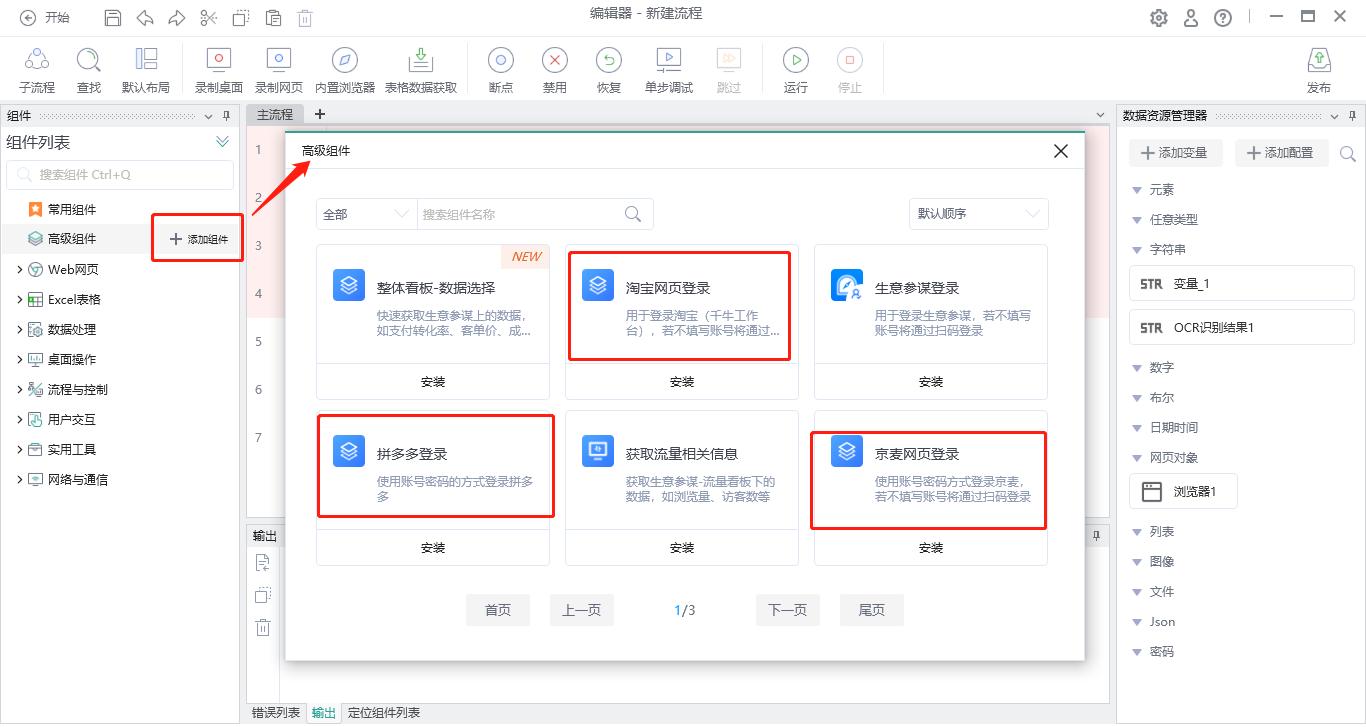Click the 运行 run button
The height and width of the screenshot is (727, 1366).
(x=796, y=60)
